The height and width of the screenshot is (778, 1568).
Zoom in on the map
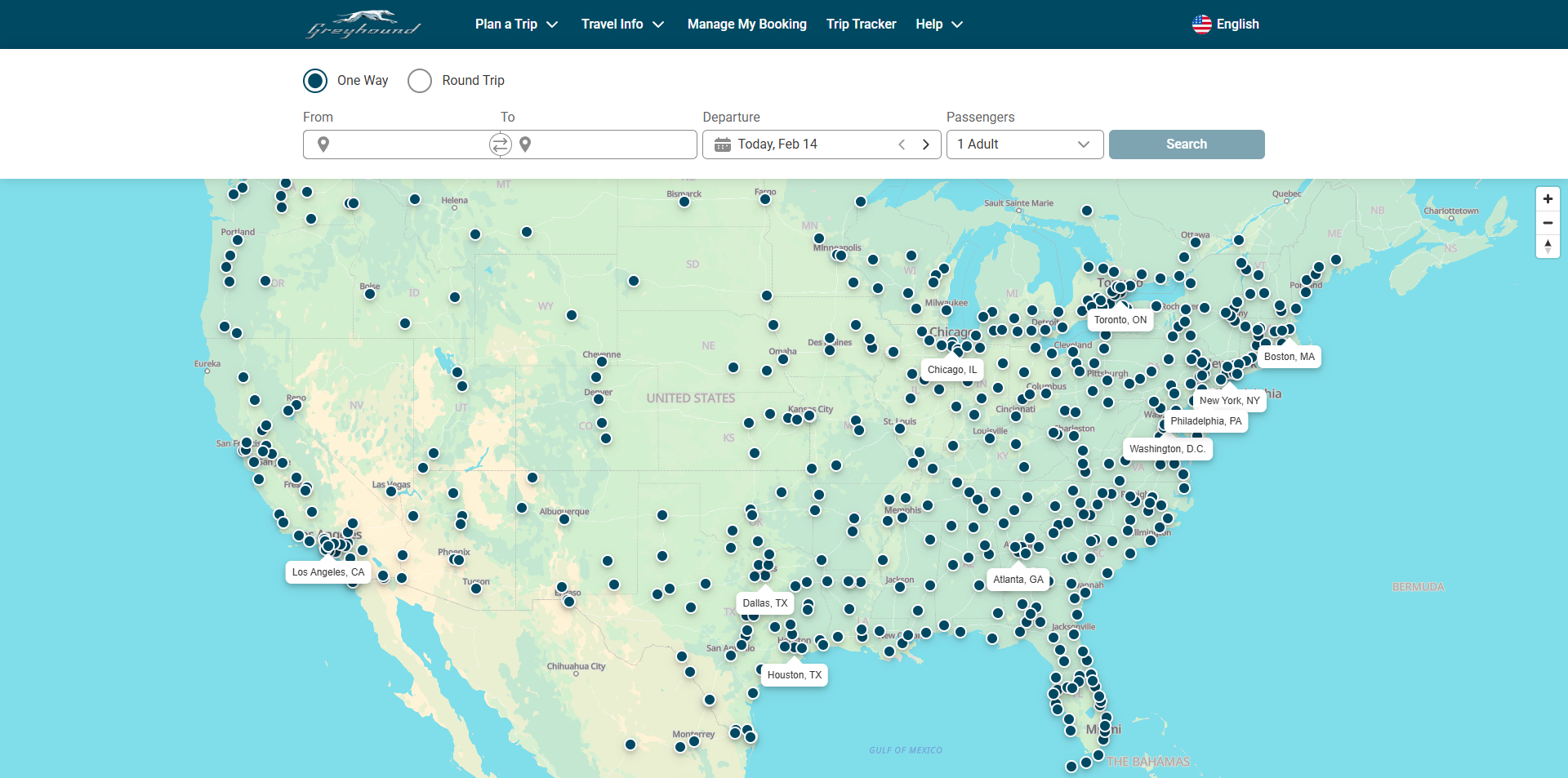[x=1548, y=199]
